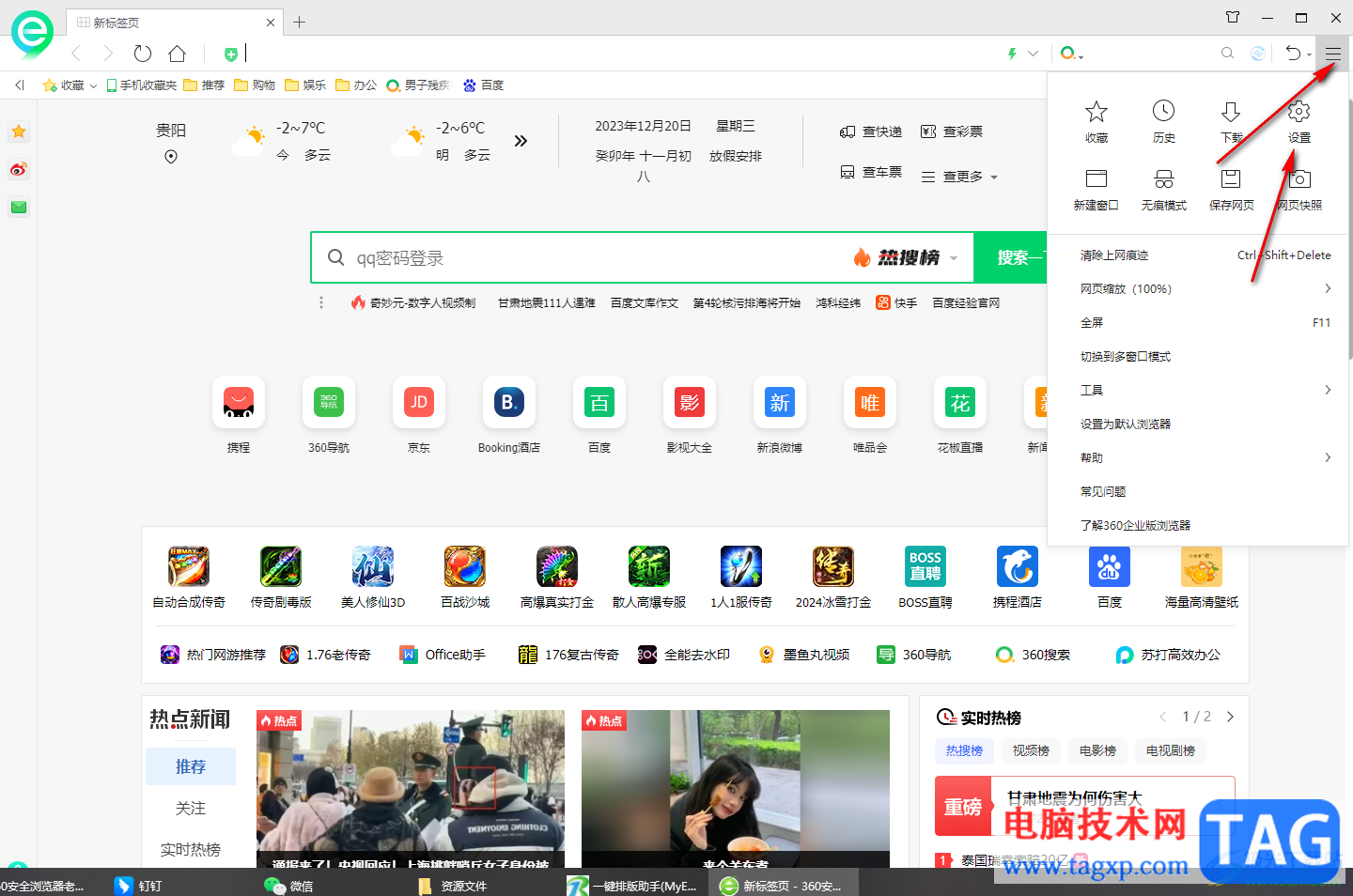Click the address bar search magnifier icon

tap(1227, 54)
